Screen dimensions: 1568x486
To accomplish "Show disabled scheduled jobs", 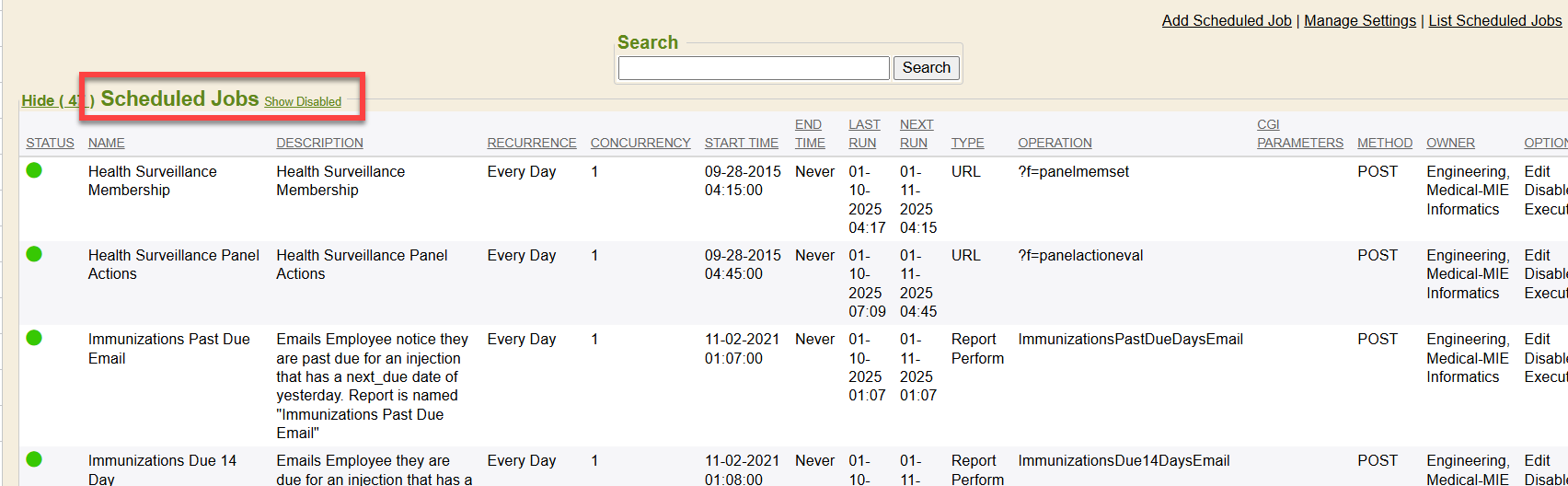I will coord(303,102).
